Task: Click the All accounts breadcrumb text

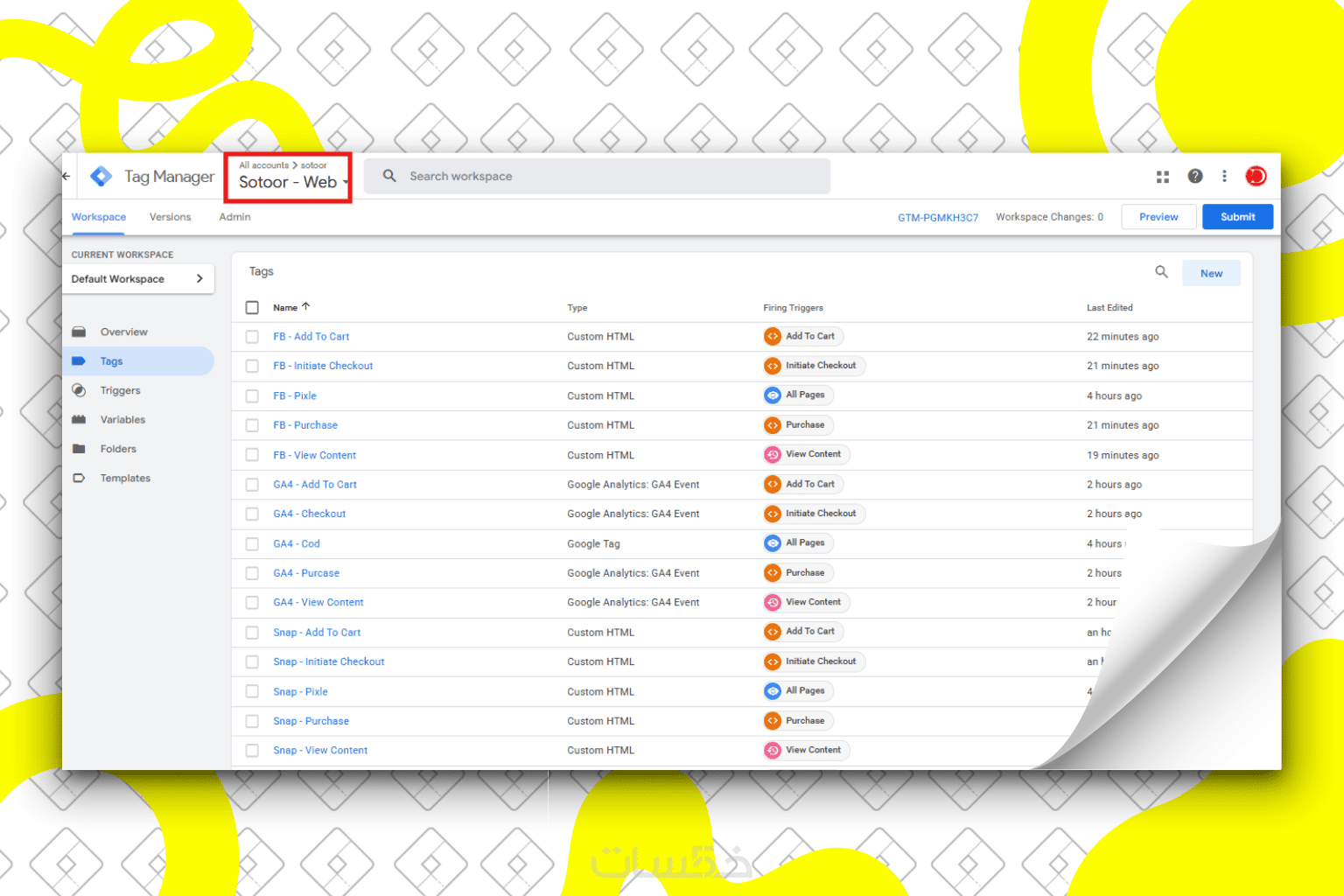Action: pos(263,164)
